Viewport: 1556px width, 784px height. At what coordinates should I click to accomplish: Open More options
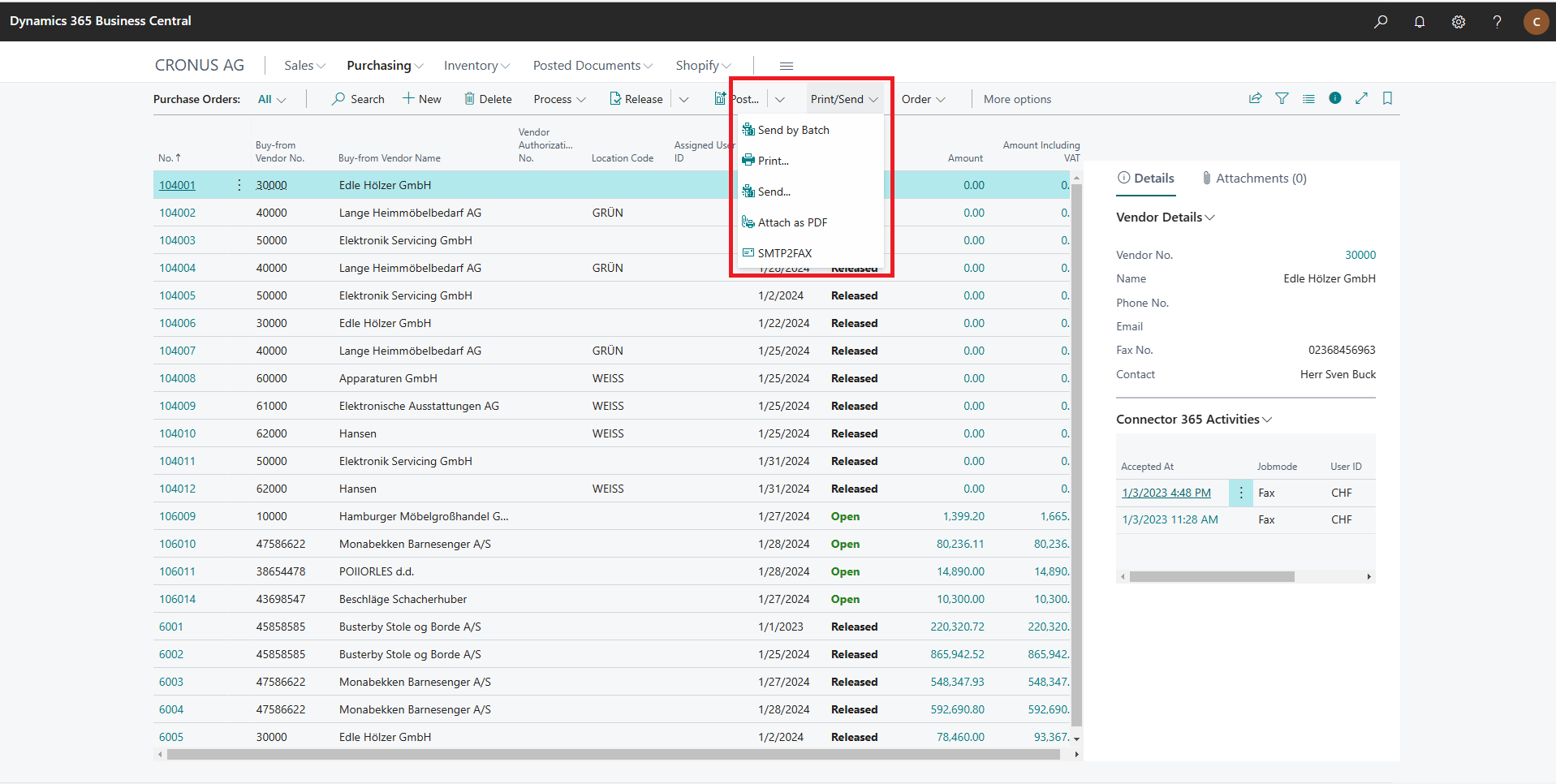click(1017, 99)
